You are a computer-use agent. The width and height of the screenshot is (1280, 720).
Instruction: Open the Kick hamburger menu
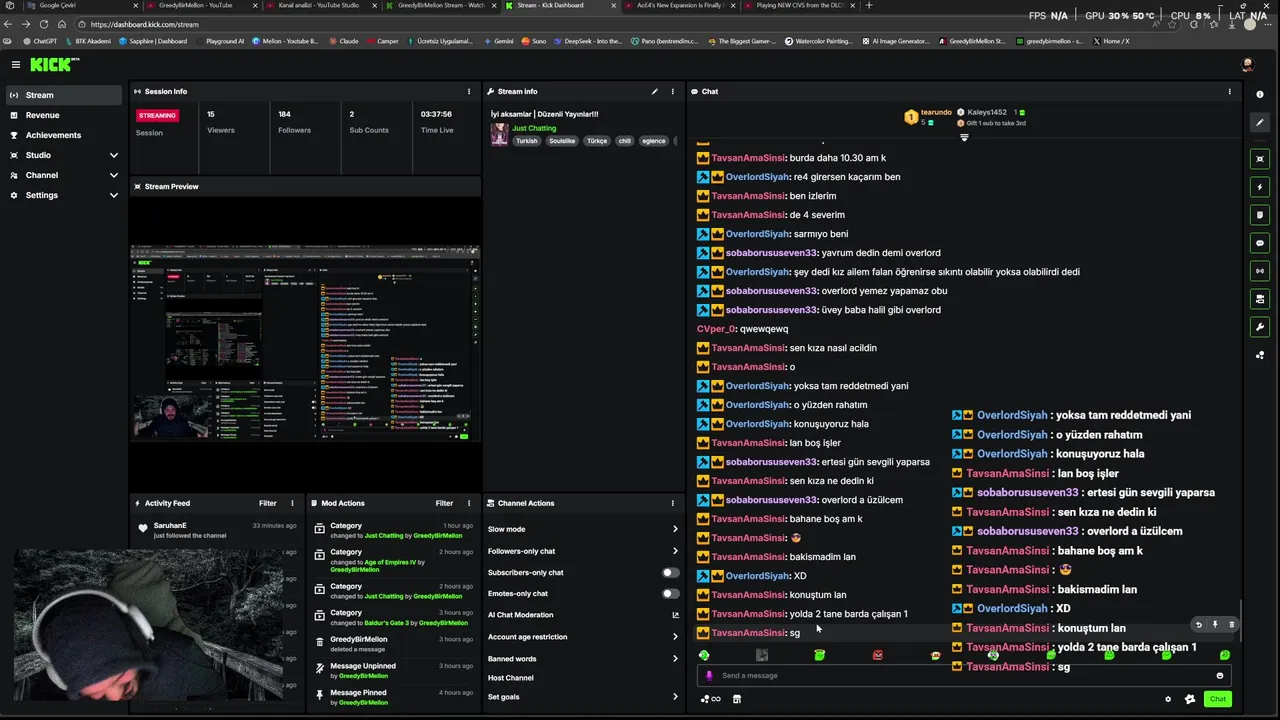click(x=15, y=64)
